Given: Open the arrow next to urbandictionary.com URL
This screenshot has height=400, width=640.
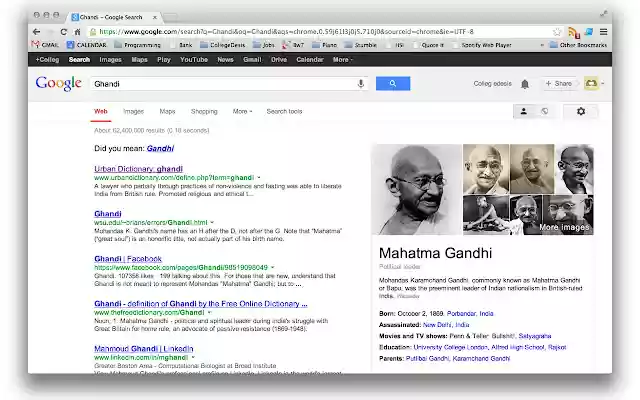Looking at the screenshot, I should click(259, 178).
